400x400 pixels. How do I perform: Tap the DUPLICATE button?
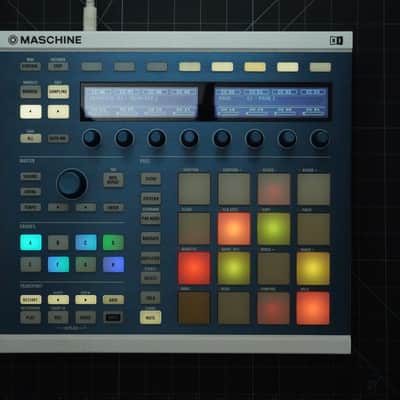click(x=151, y=258)
